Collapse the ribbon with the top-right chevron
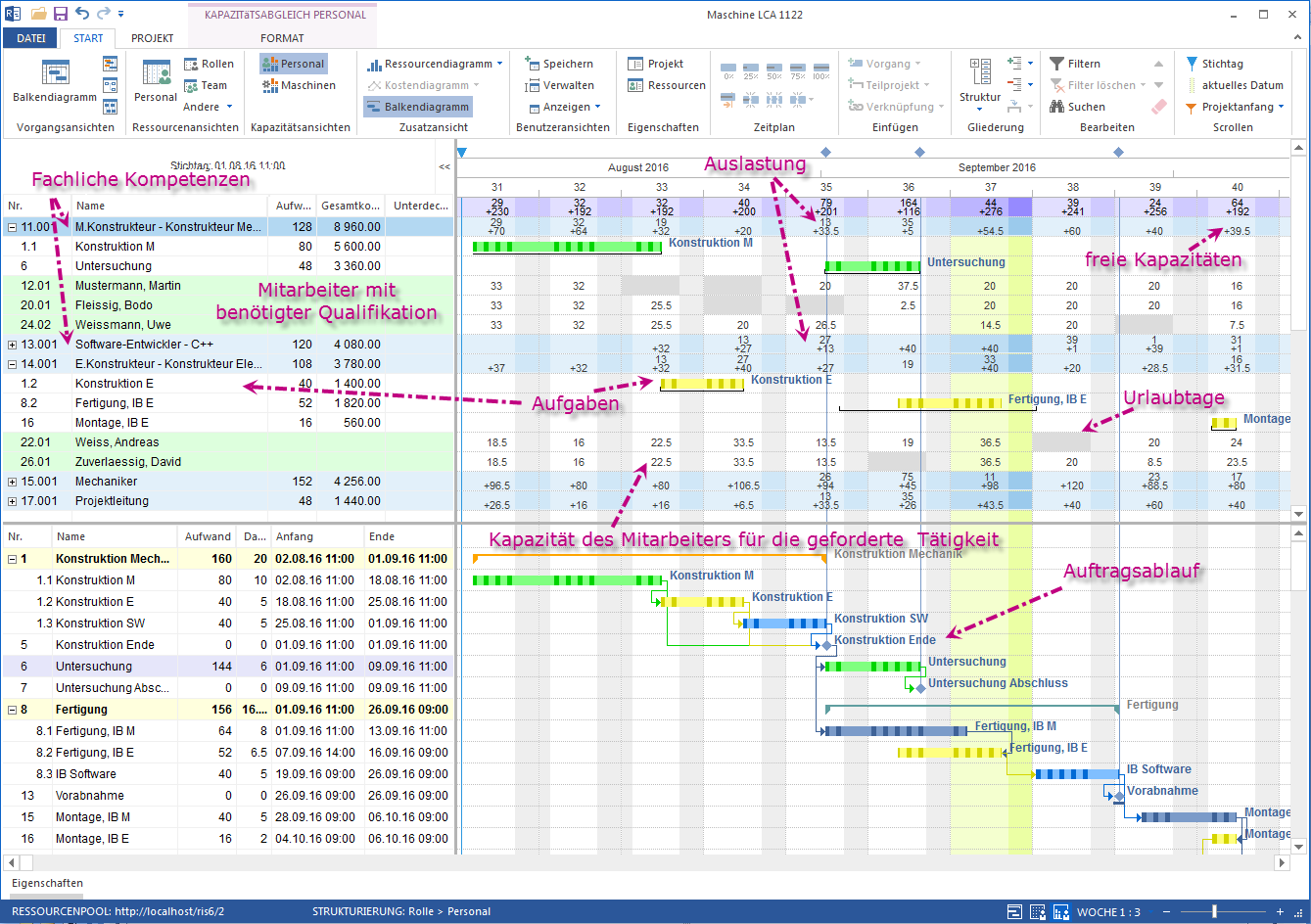The width and height of the screenshot is (1311, 924). [1298, 38]
